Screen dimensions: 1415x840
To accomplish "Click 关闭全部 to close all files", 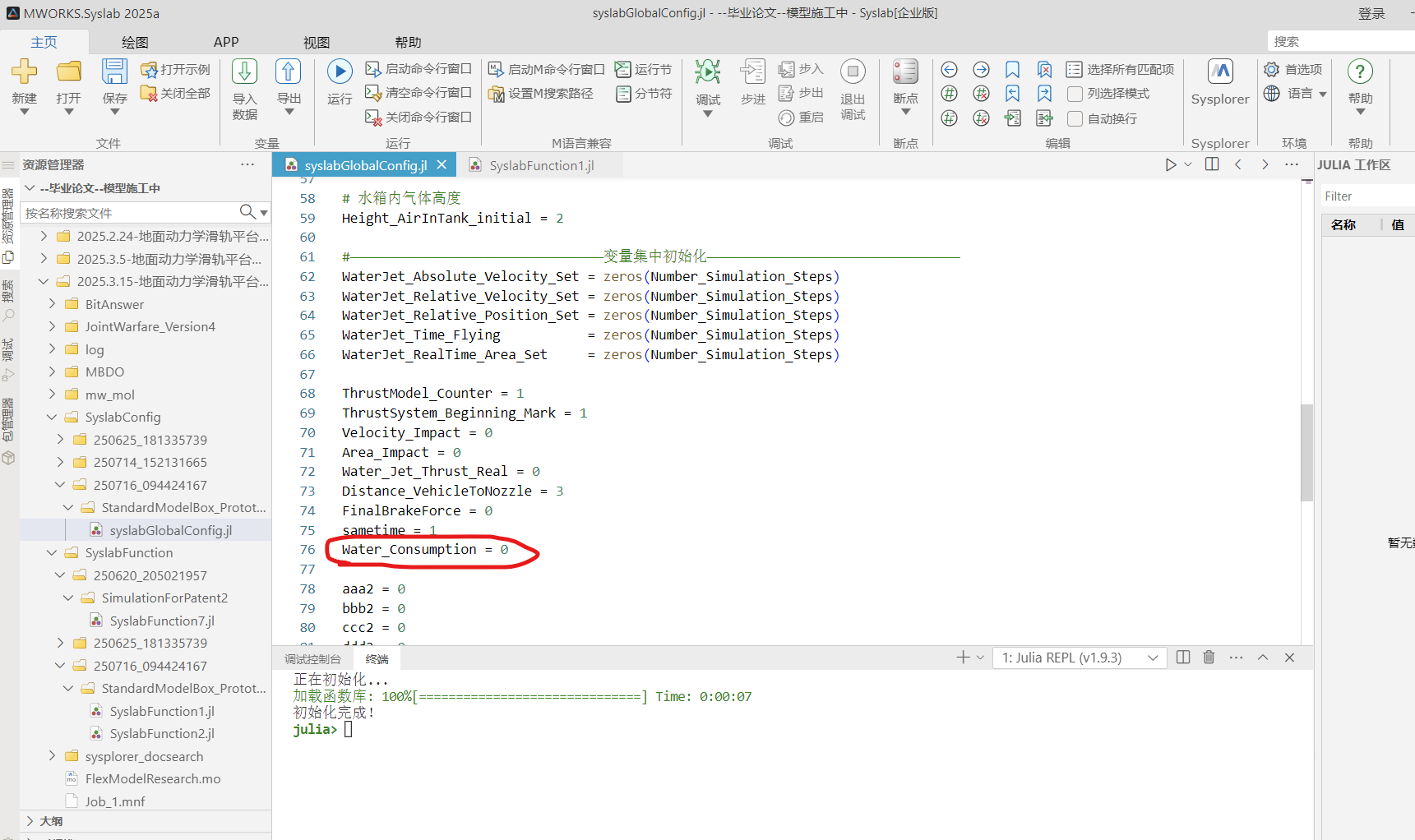I will coord(176,94).
